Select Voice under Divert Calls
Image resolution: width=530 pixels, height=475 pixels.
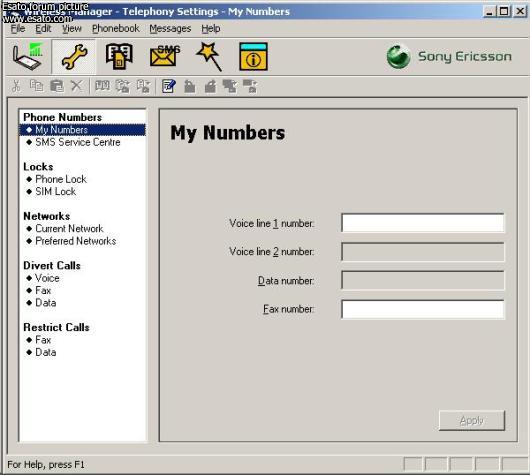coord(47,278)
